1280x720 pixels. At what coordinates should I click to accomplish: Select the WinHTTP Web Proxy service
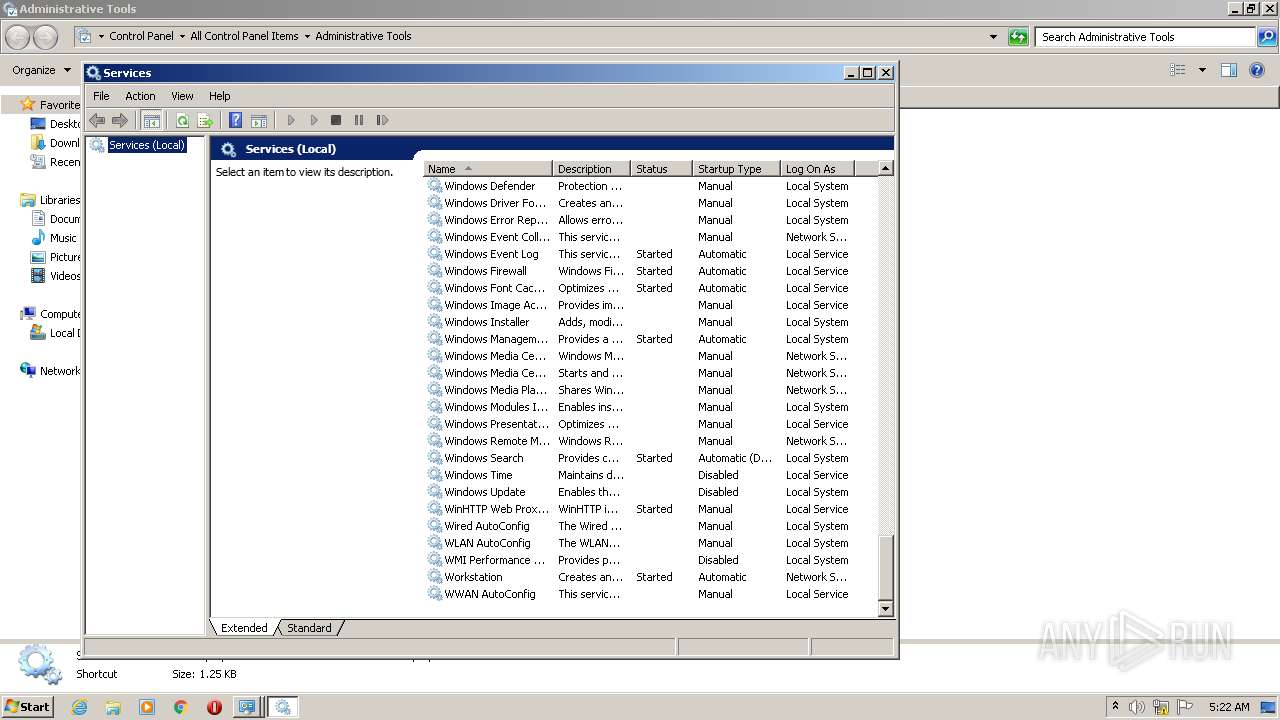650,509
